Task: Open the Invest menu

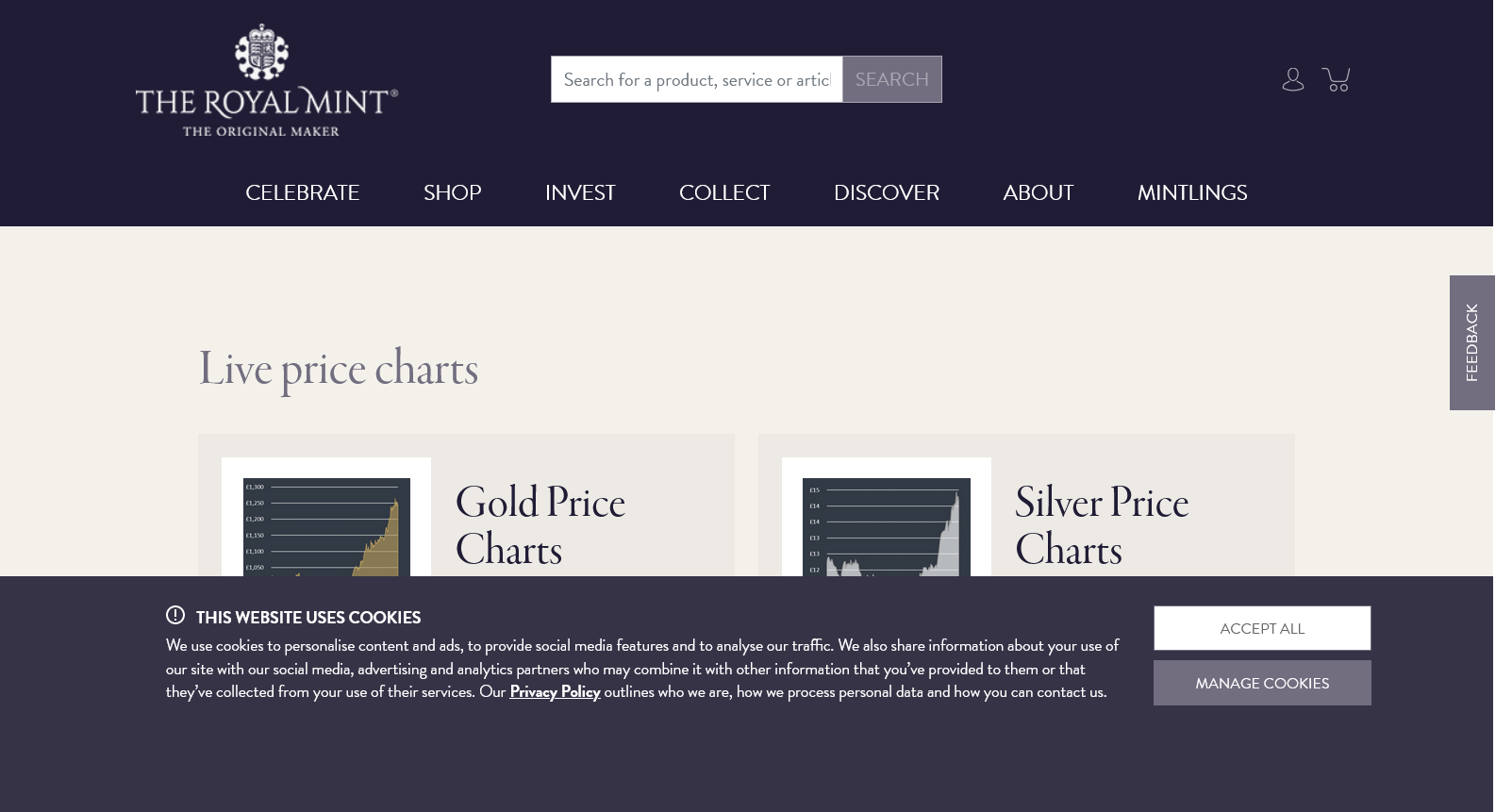Action: click(580, 192)
